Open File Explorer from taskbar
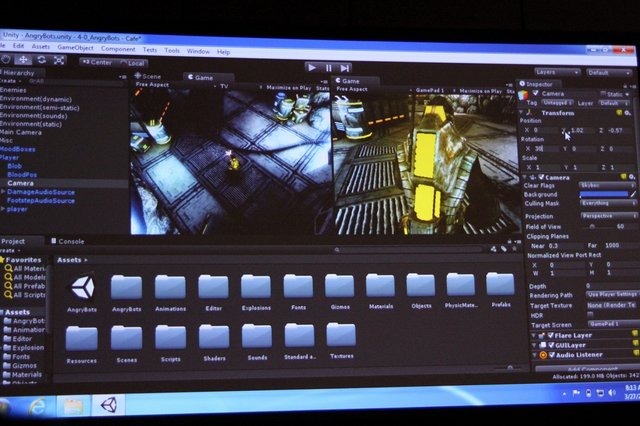Screen dimensions: 640x426 pos(74,406)
